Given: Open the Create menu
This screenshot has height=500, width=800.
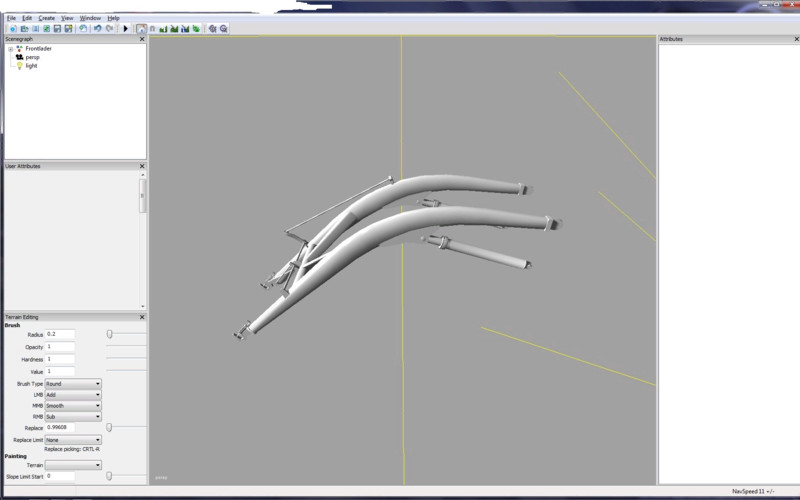Looking at the screenshot, I should 47,18.
